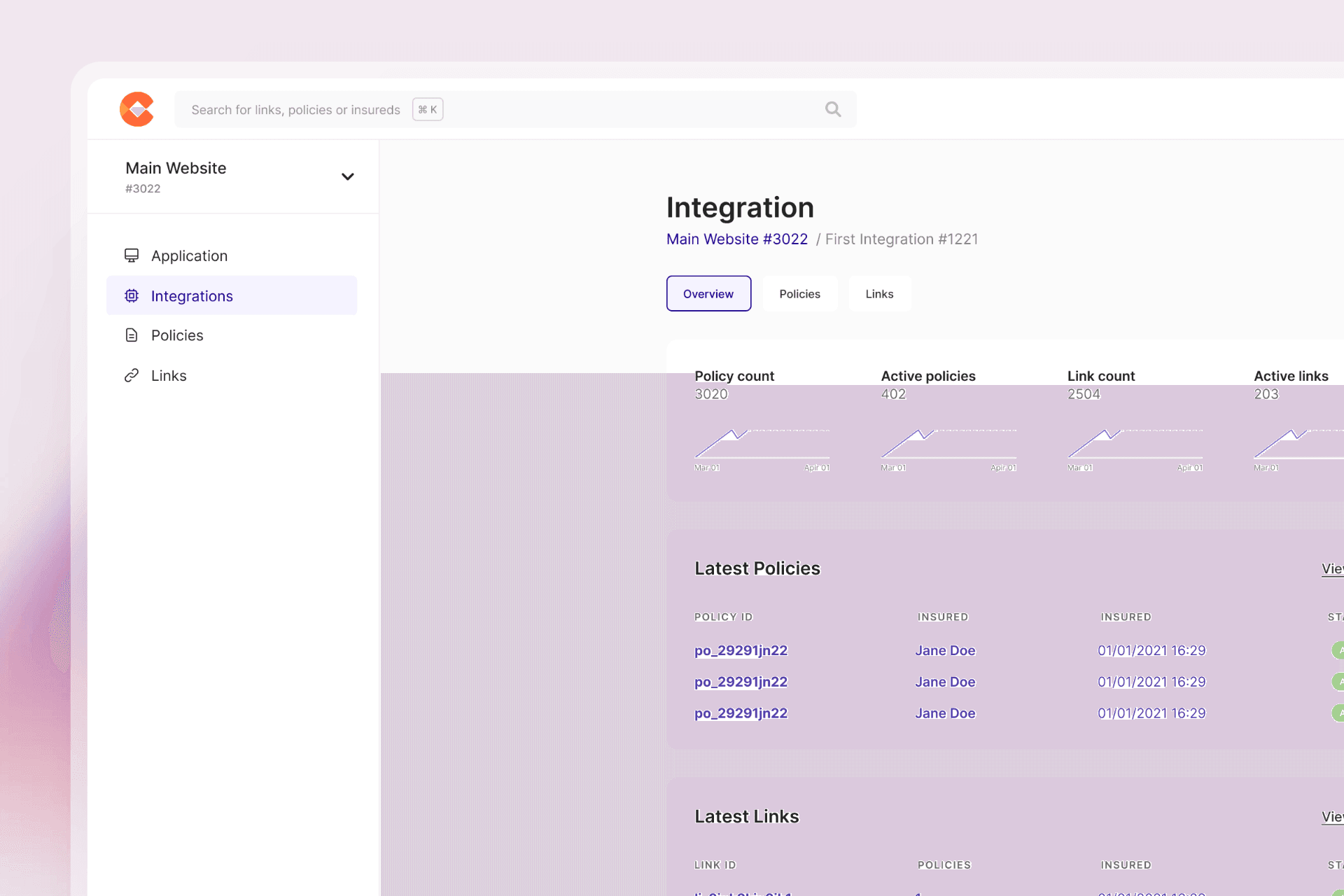Click the search input field

coord(510,109)
